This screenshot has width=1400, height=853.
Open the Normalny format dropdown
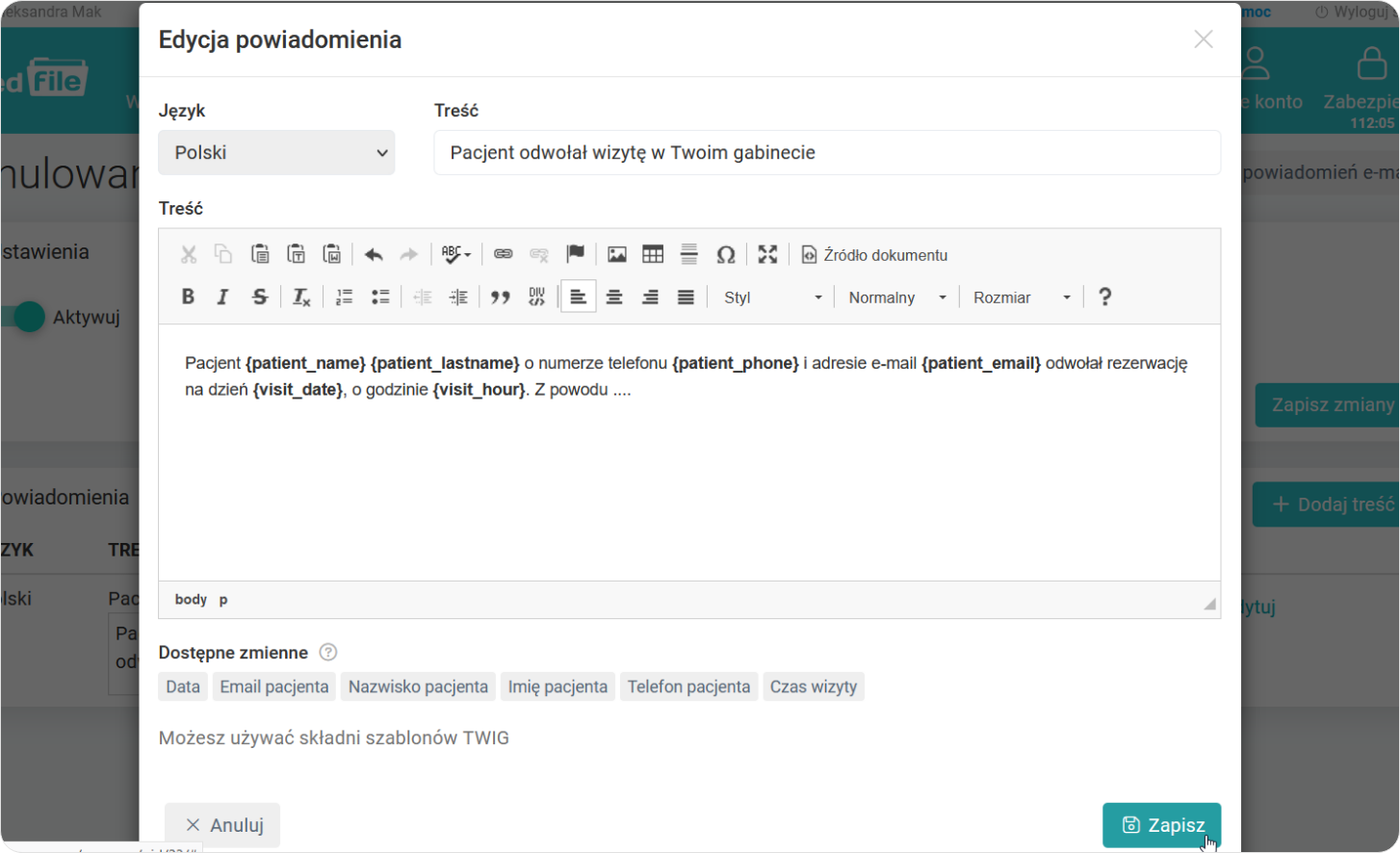[x=897, y=297]
